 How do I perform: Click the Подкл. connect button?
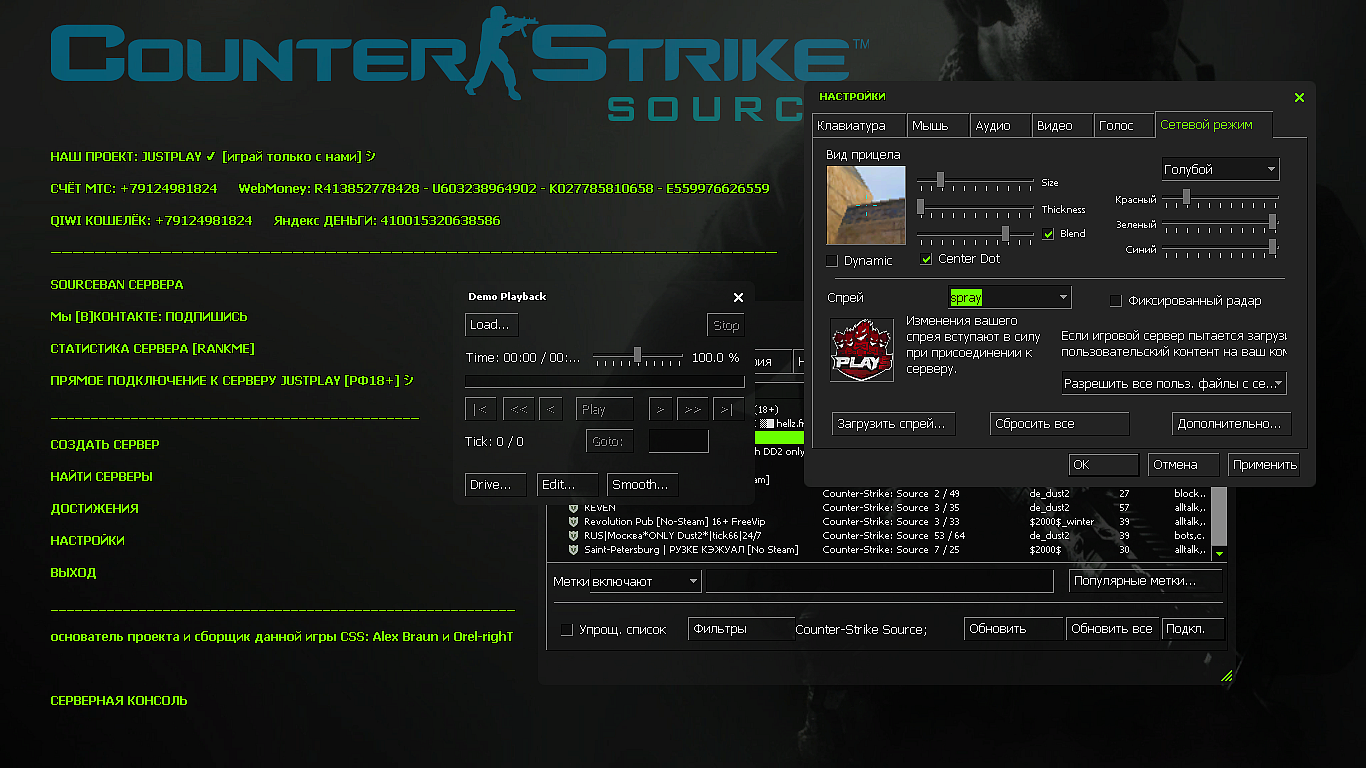(x=1194, y=629)
